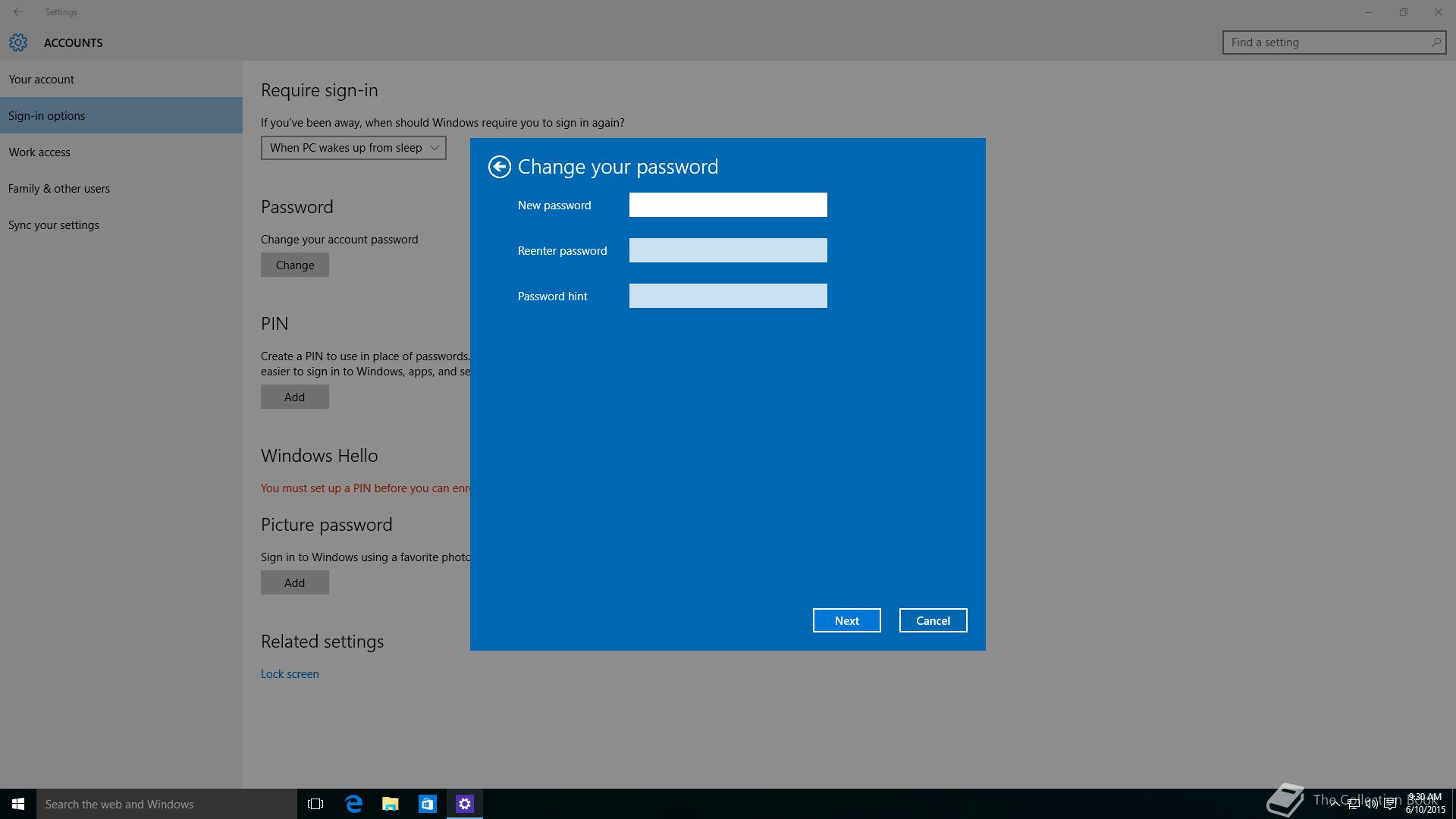The width and height of the screenshot is (1456, 819).
Task: Click the search magnifier icon
Action: click(1436, 42)
